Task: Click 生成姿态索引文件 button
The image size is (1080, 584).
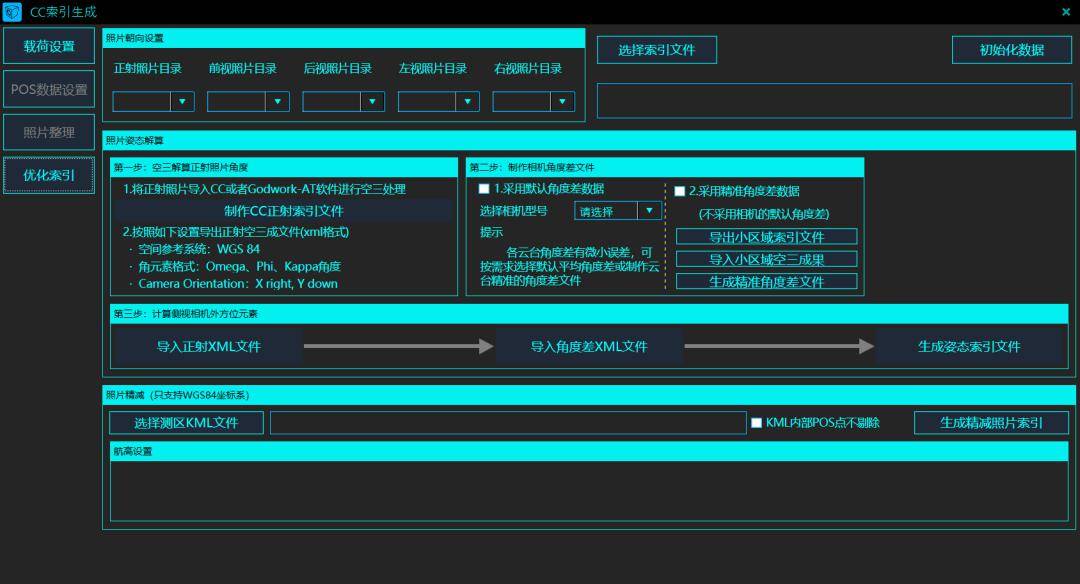Action: coord(969,346)
